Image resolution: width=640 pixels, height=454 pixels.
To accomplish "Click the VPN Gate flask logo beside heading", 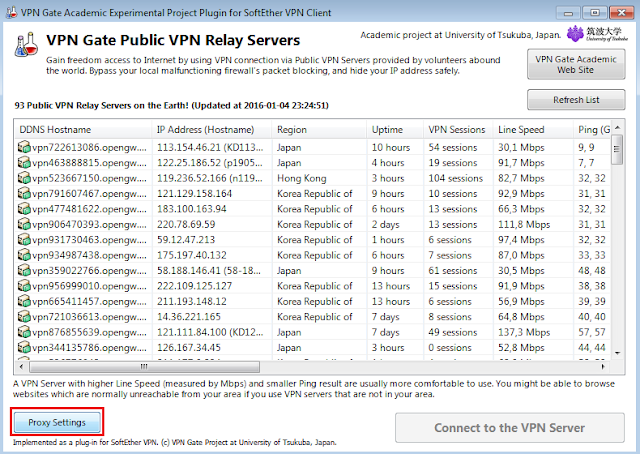I will point(26,45).
